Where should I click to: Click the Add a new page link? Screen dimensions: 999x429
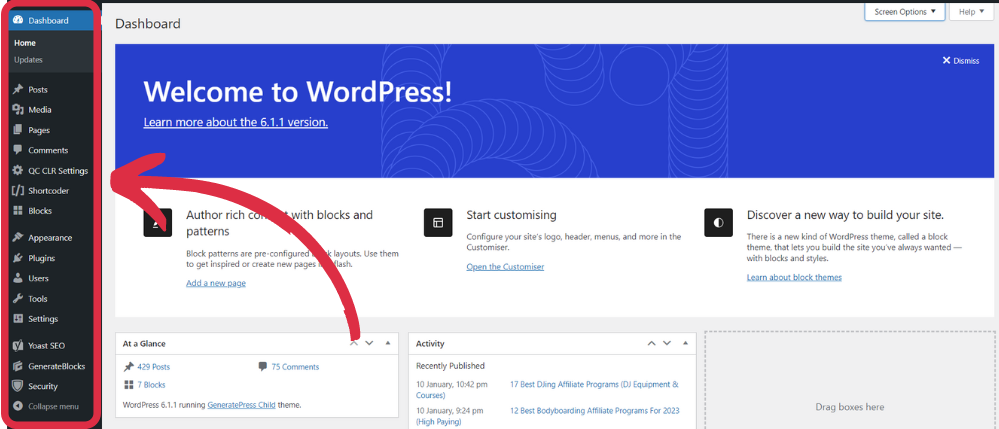tap(215, 283)
